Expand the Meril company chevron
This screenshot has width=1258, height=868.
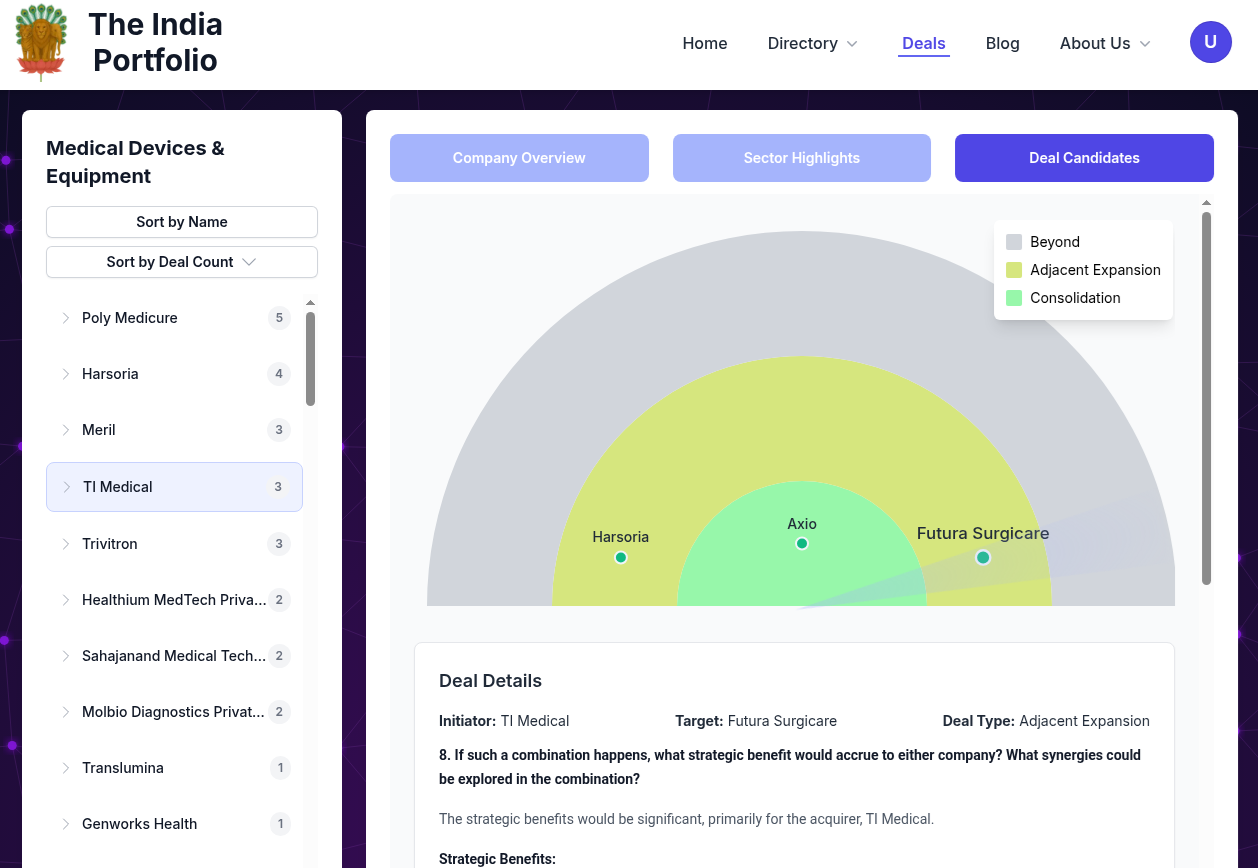[66, 430]
